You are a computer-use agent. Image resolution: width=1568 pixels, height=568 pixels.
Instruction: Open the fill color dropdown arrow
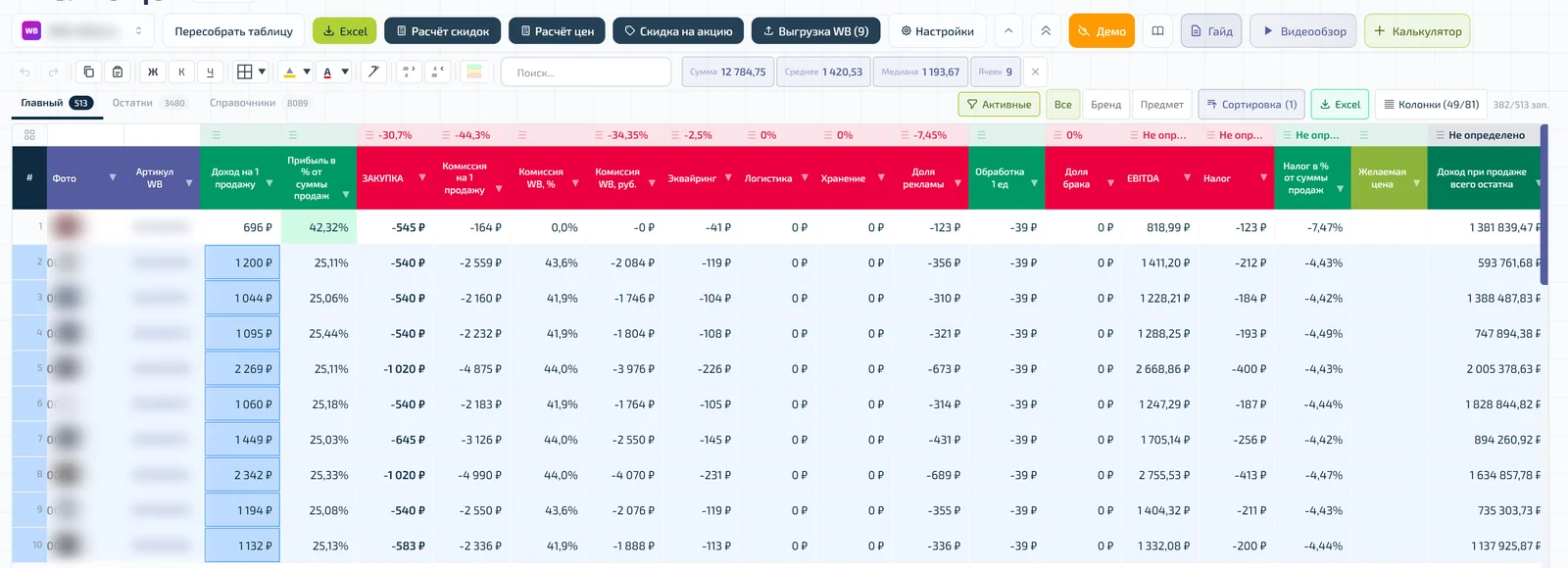(x=307, y=71)
